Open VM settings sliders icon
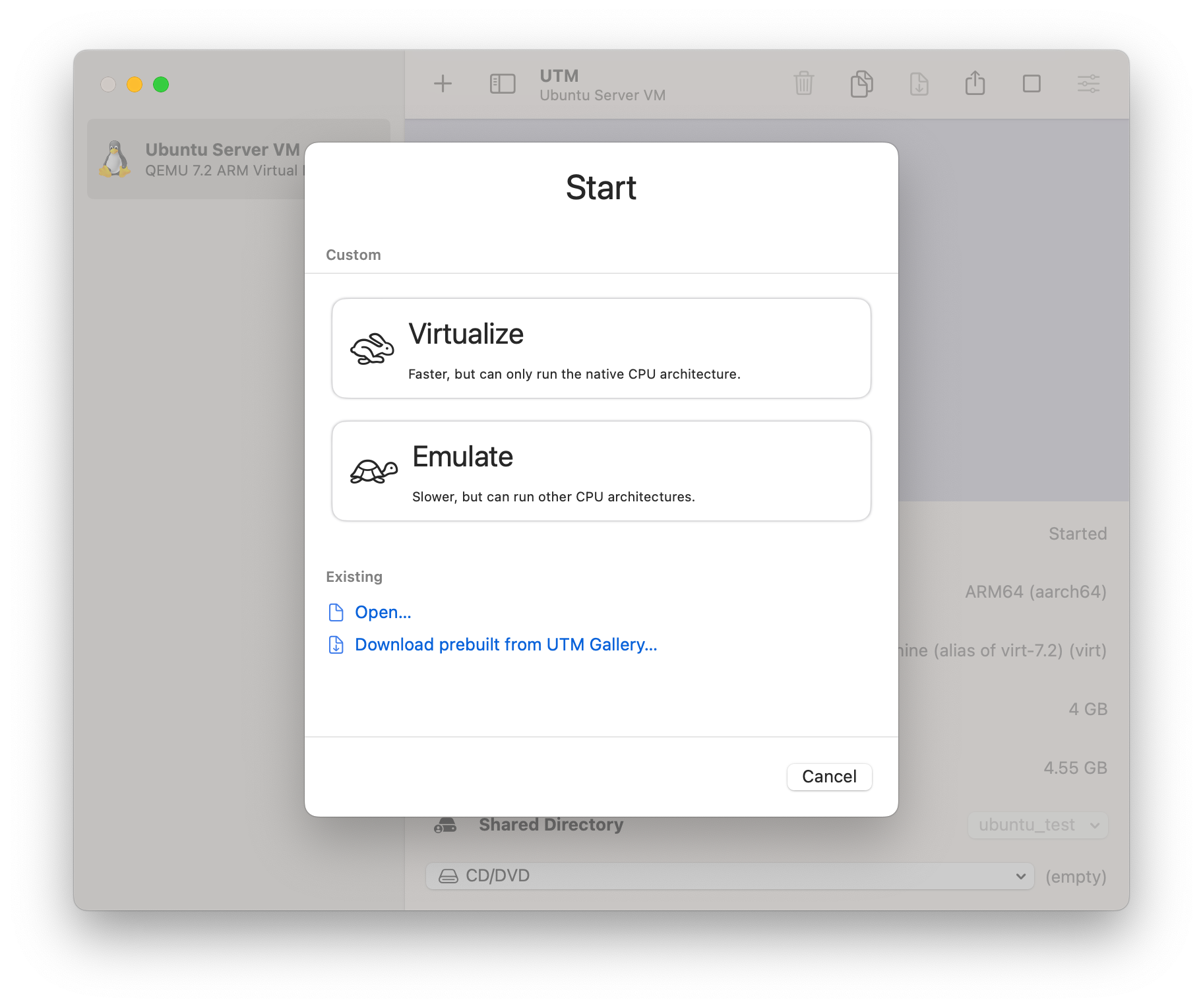Image resolution: width=1203 pixels, height=1008 pixels. (1088, 84)
